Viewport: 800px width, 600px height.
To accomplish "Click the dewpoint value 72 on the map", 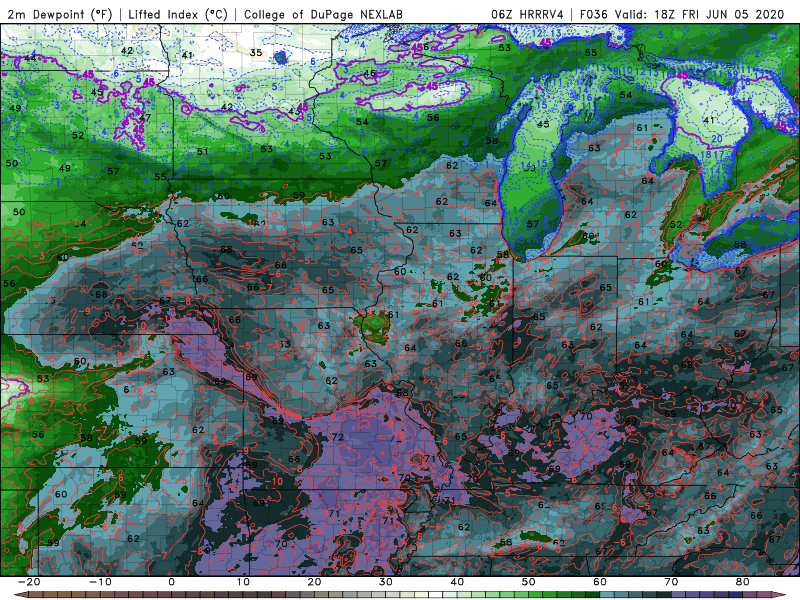I will tap(338, 437).
